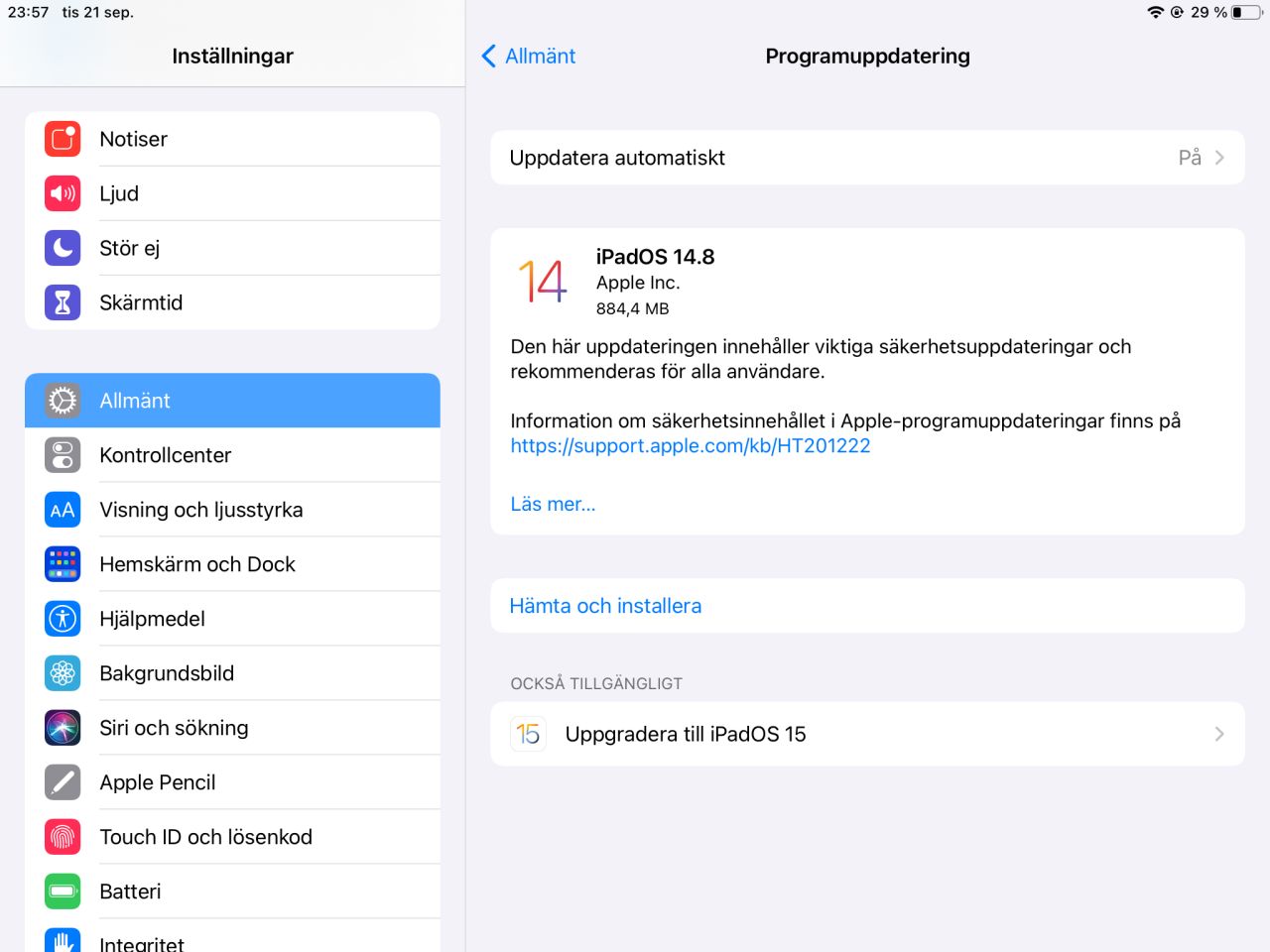
Task: Tap the Inställningar header
Action: [x=232, y=56]
